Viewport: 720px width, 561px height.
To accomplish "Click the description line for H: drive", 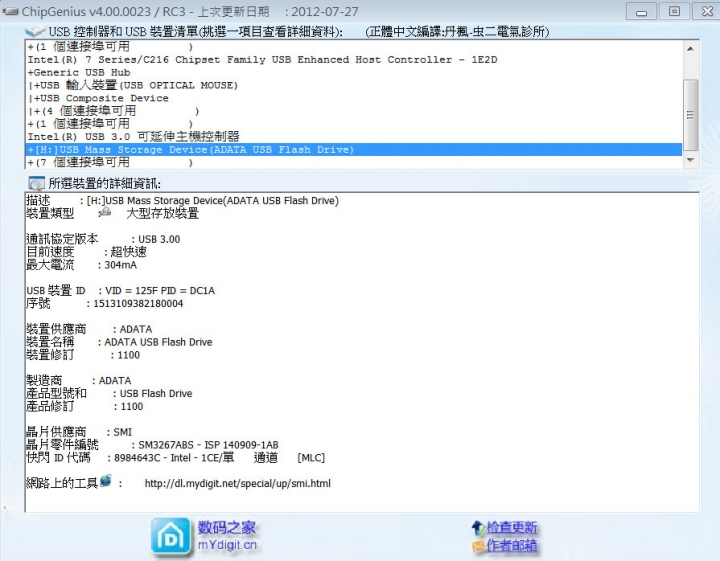I will [182, 201].
